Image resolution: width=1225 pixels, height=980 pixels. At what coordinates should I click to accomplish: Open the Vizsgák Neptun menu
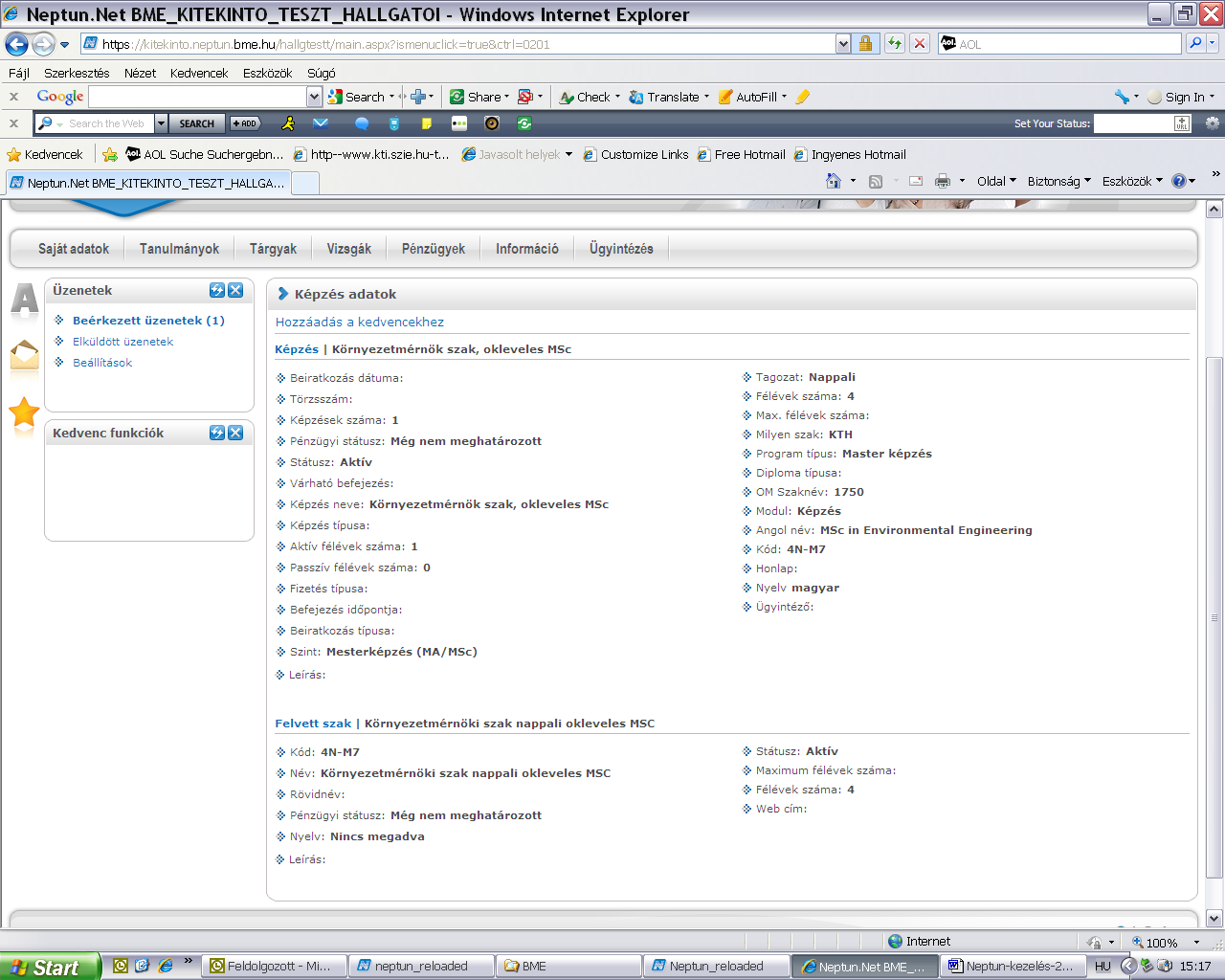(x=348, y=249)
